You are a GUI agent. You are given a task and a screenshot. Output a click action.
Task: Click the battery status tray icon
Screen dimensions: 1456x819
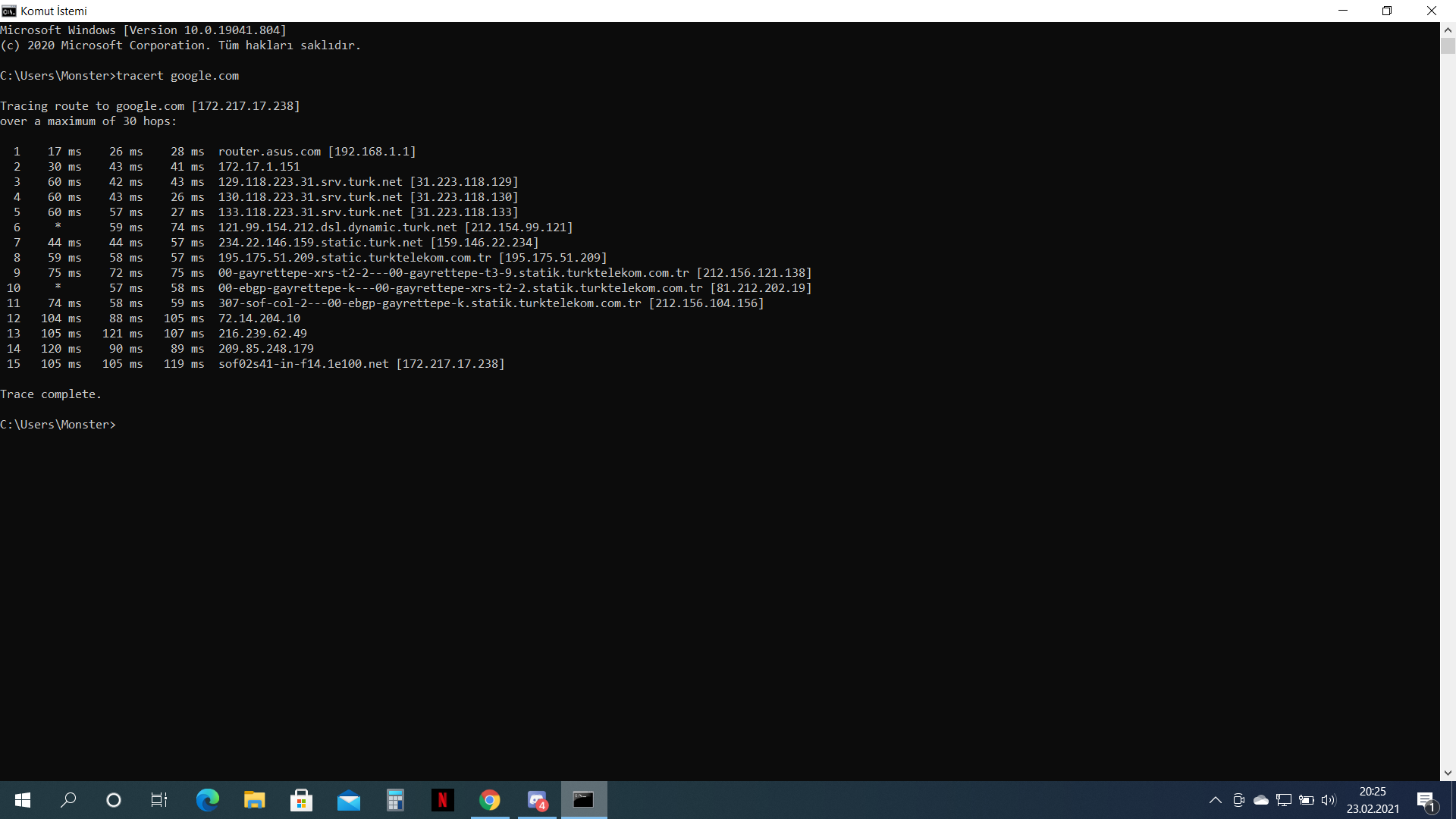1306,800
